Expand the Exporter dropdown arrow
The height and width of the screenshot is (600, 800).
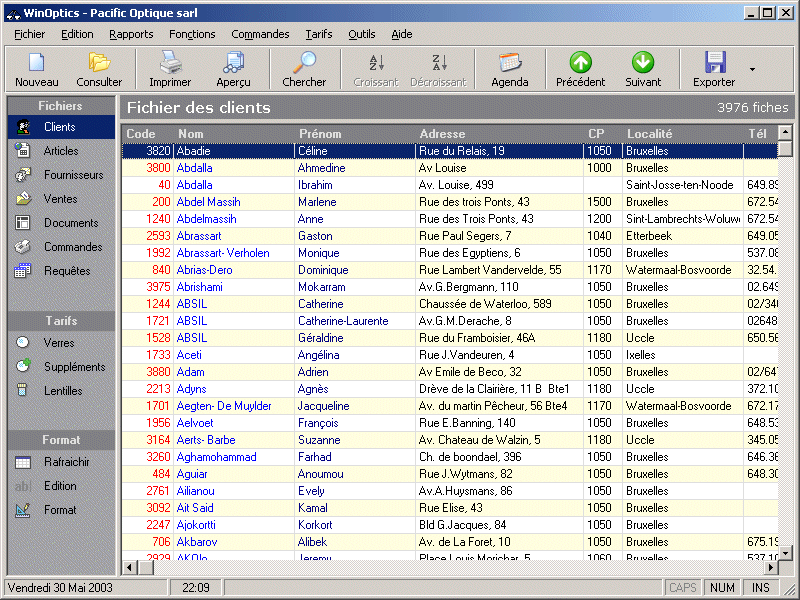point(752,70)
